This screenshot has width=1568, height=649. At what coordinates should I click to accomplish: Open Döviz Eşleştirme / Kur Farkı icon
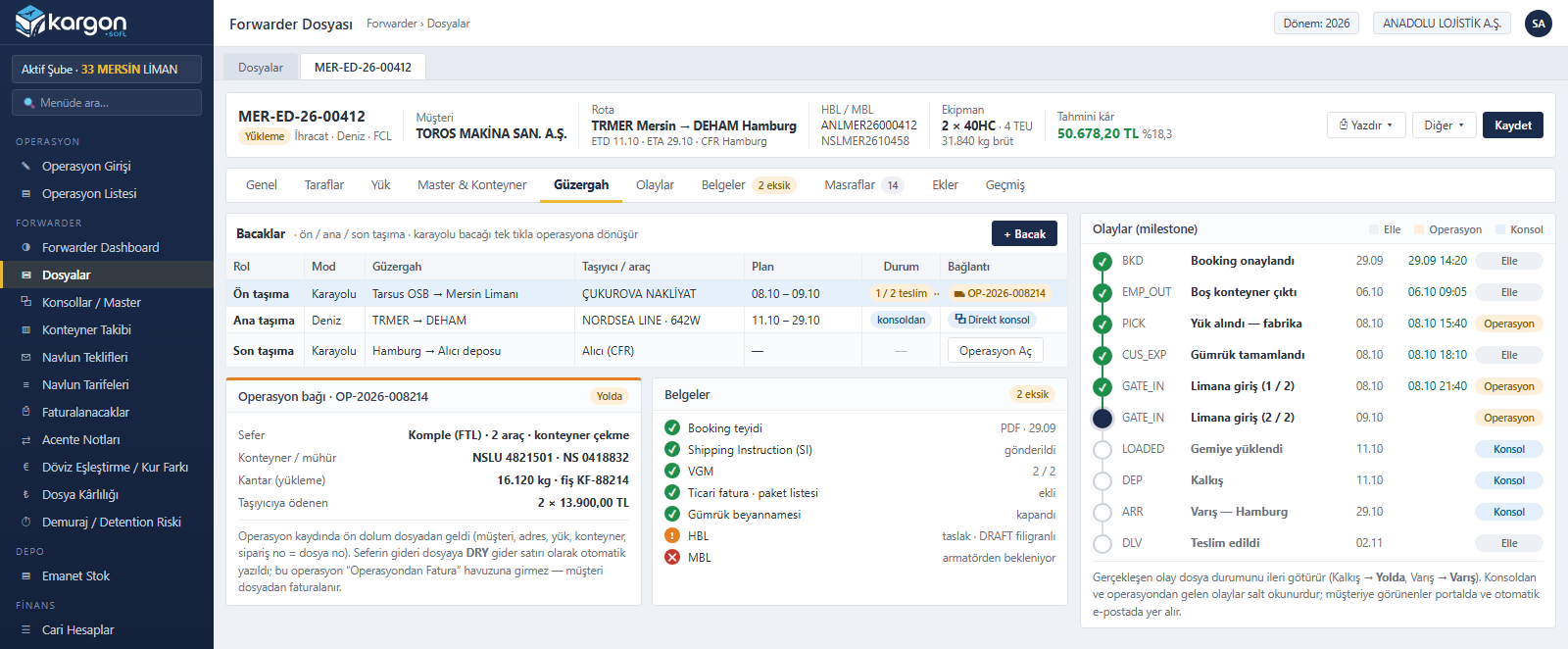[26, 468]
